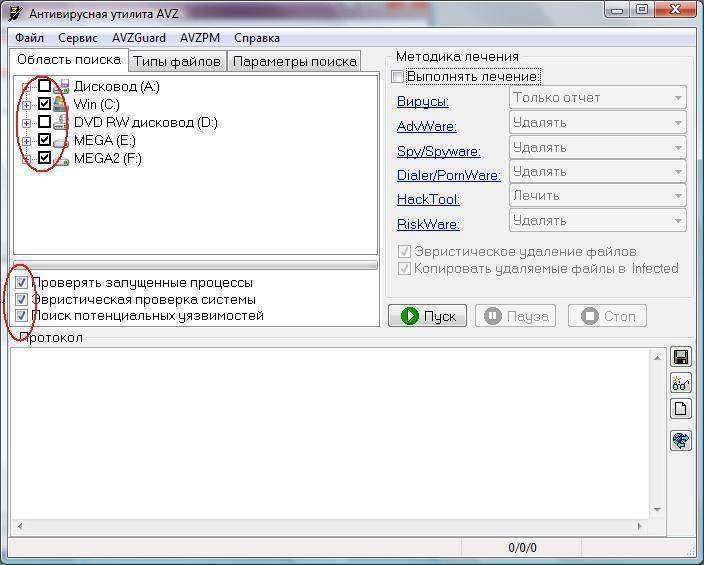The height and width of the screenshot is (565, 704).
Task: Switch to the Типы файлов tab
Action: 177,61
